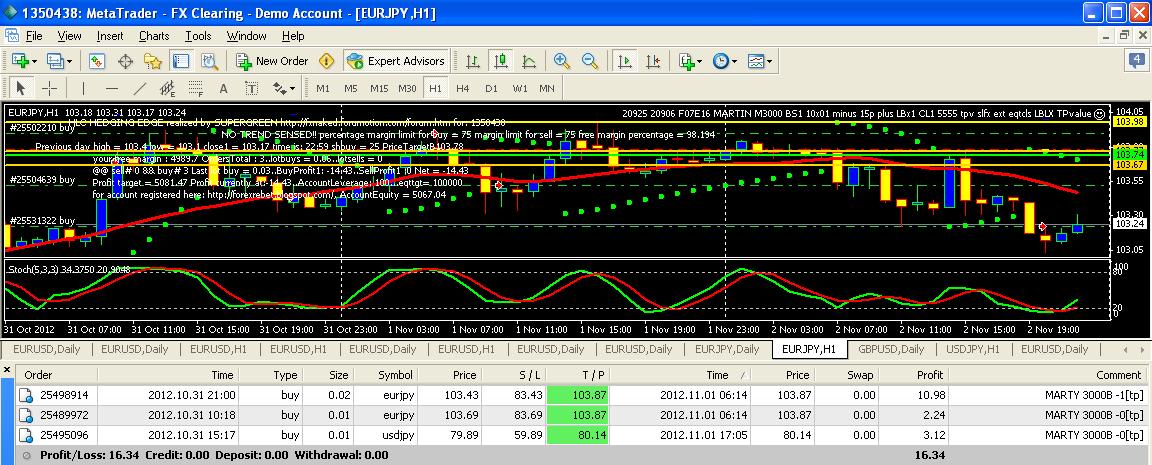The image size is (1152, 465).
Task: Expand the Templates dropdown arrow
Action: (x=769, y=62)
